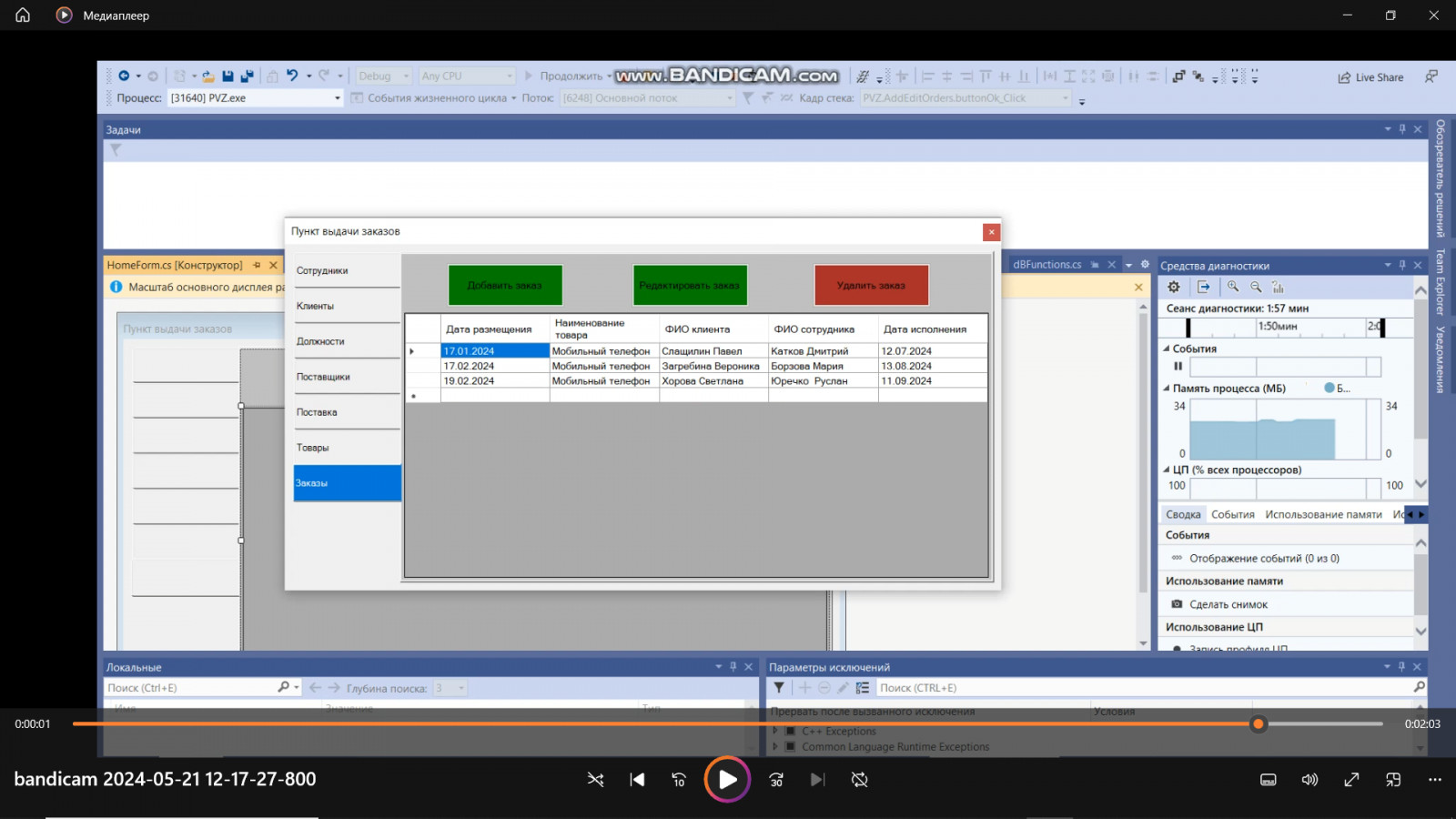Screen dimensions: 1456x819
Task: Toggle repeat mode in the media player
Action: point(860,780)
